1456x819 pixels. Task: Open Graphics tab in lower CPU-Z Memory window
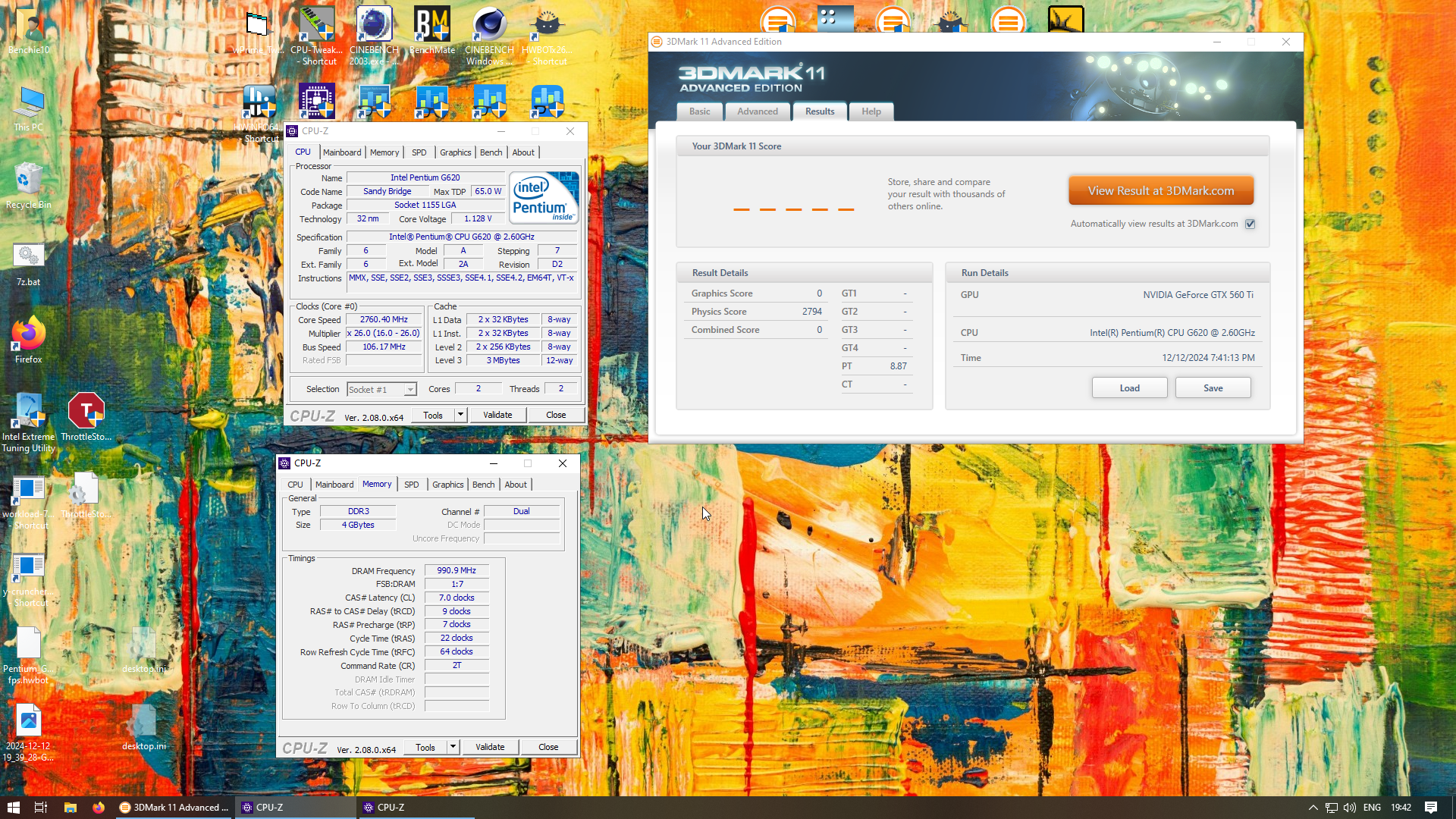click(447, 485)
